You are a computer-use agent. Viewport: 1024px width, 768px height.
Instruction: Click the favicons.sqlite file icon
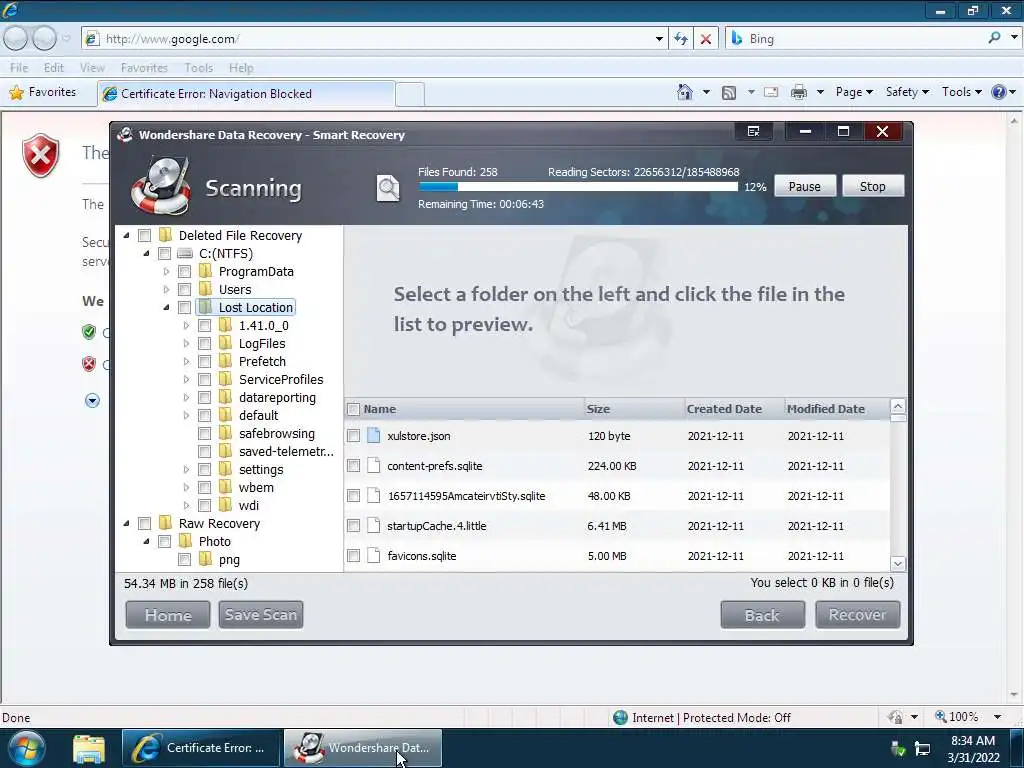(x=374, y=556)
